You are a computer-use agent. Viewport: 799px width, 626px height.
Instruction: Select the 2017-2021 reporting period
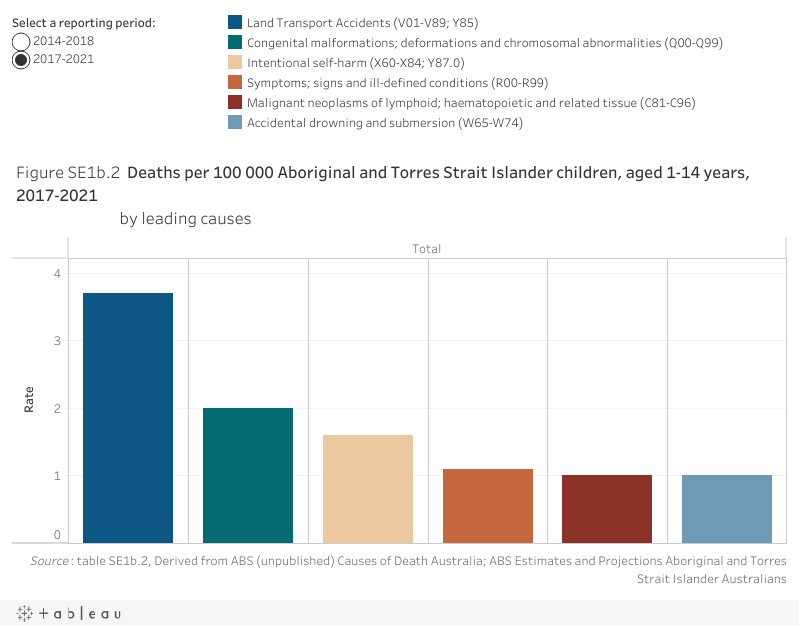[x=21, y=60]
